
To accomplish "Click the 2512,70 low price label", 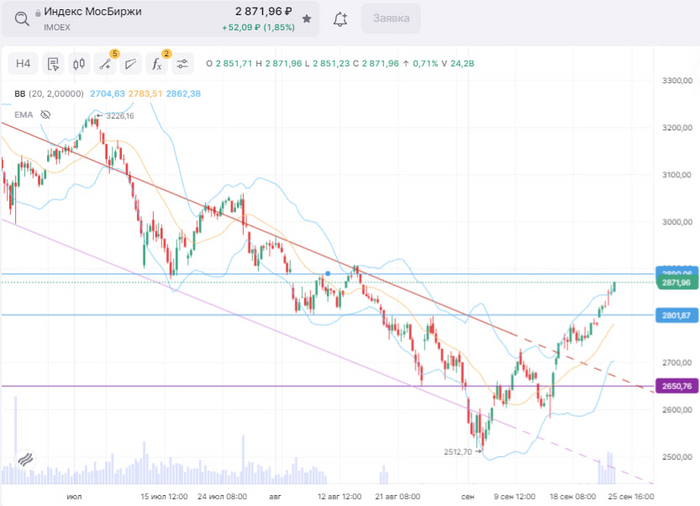I will pyautogui.click(x=458, y=452).
